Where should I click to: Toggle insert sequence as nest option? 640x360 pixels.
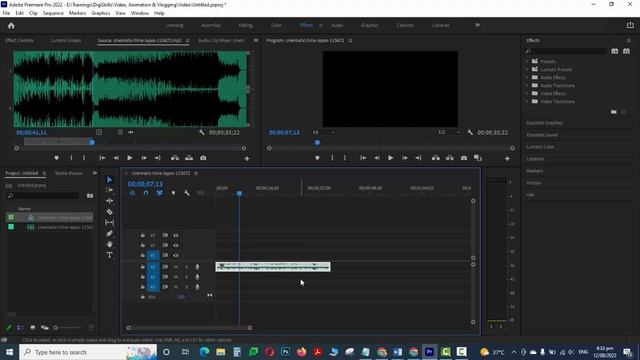(132, 193)
